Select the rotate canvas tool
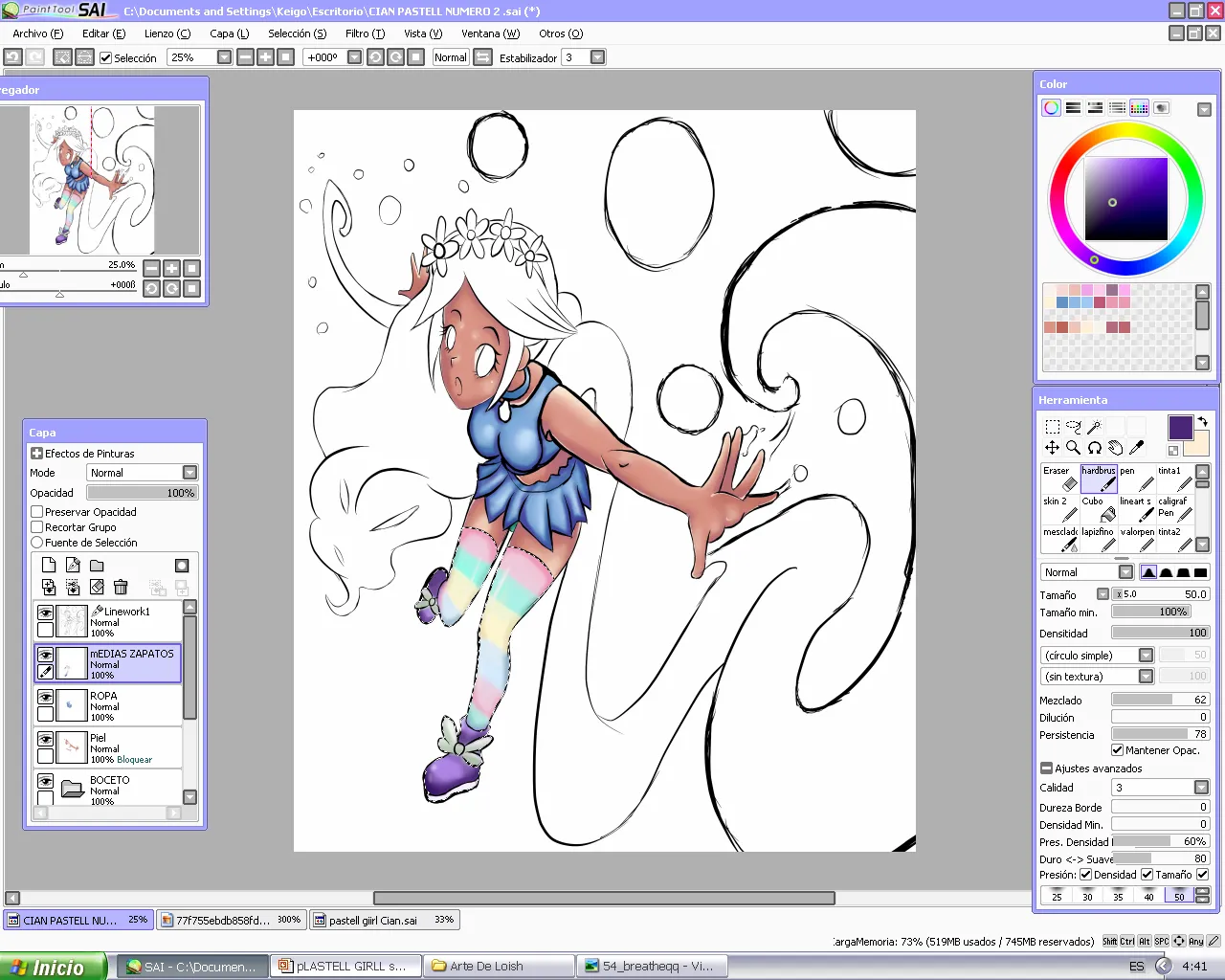The height and width of the screenshot is (980, 1225). (x=1094, y=448)
